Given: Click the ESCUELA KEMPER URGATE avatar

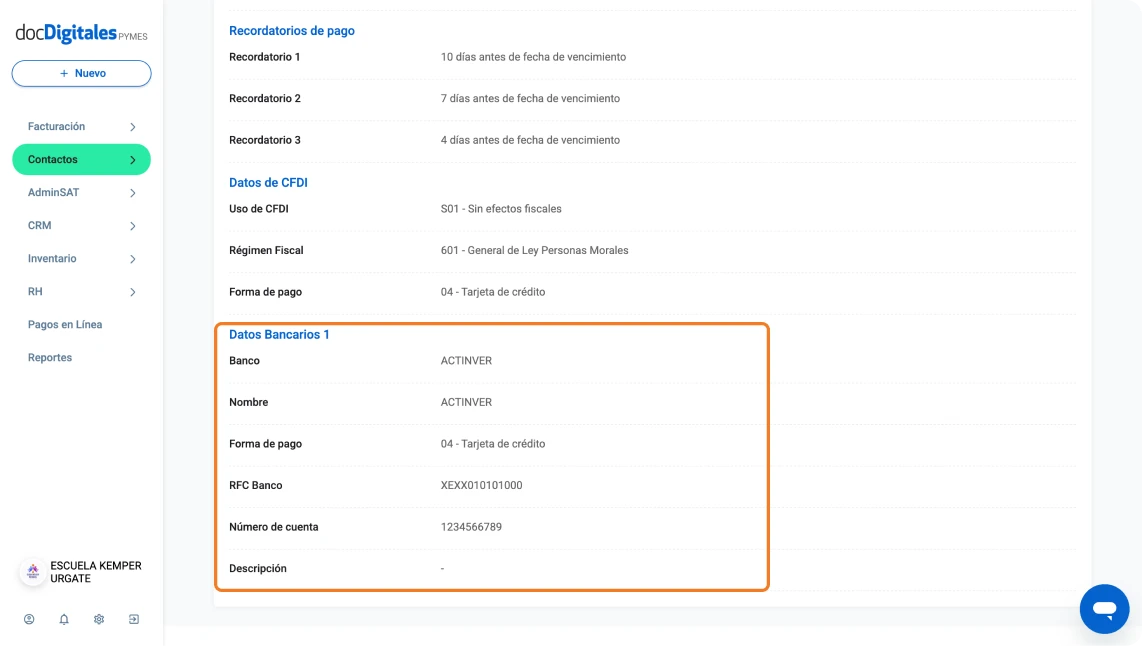Looking at the screenshot, I should pos(33,572).
